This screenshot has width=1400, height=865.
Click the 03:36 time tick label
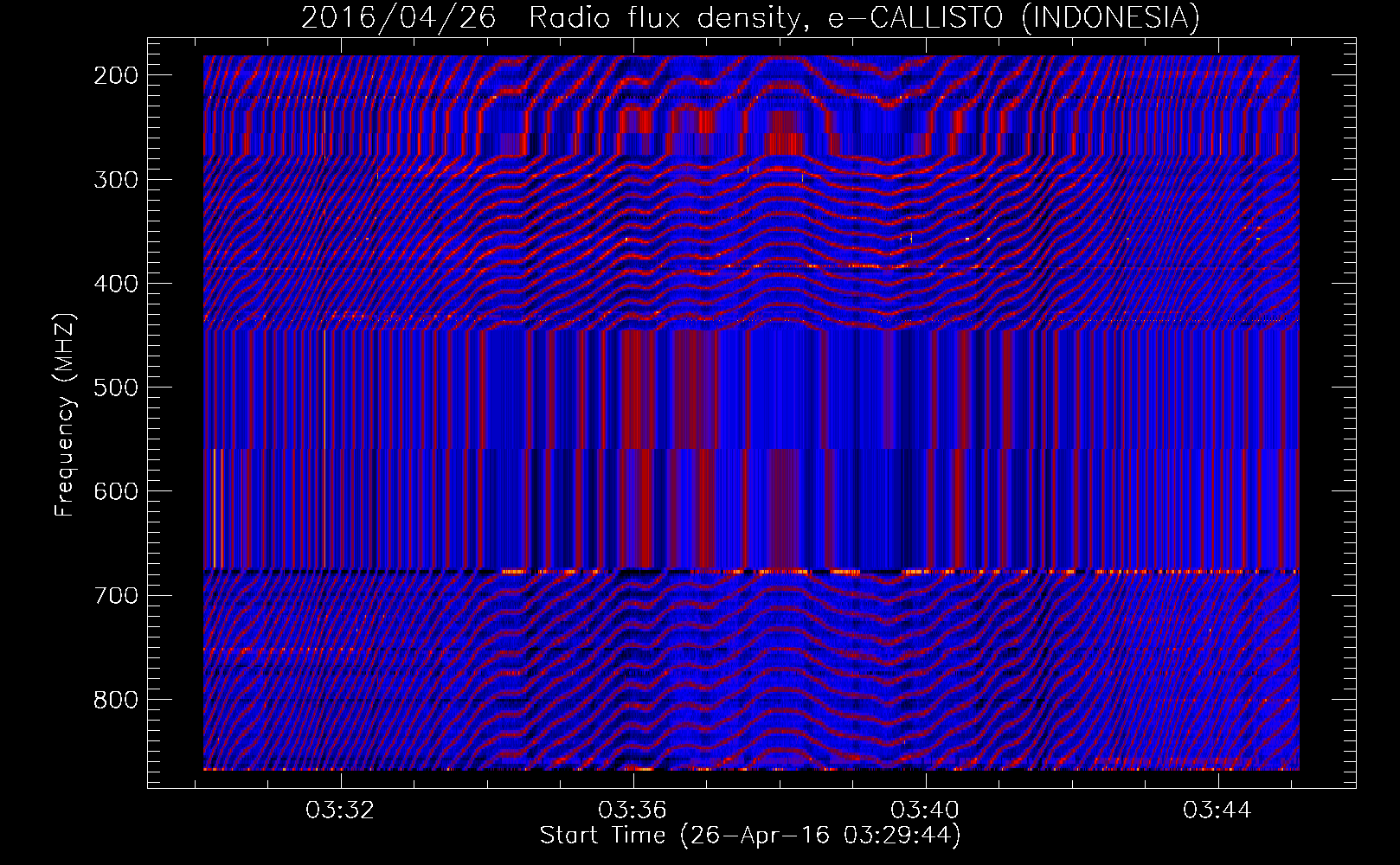tap(633, 810)
